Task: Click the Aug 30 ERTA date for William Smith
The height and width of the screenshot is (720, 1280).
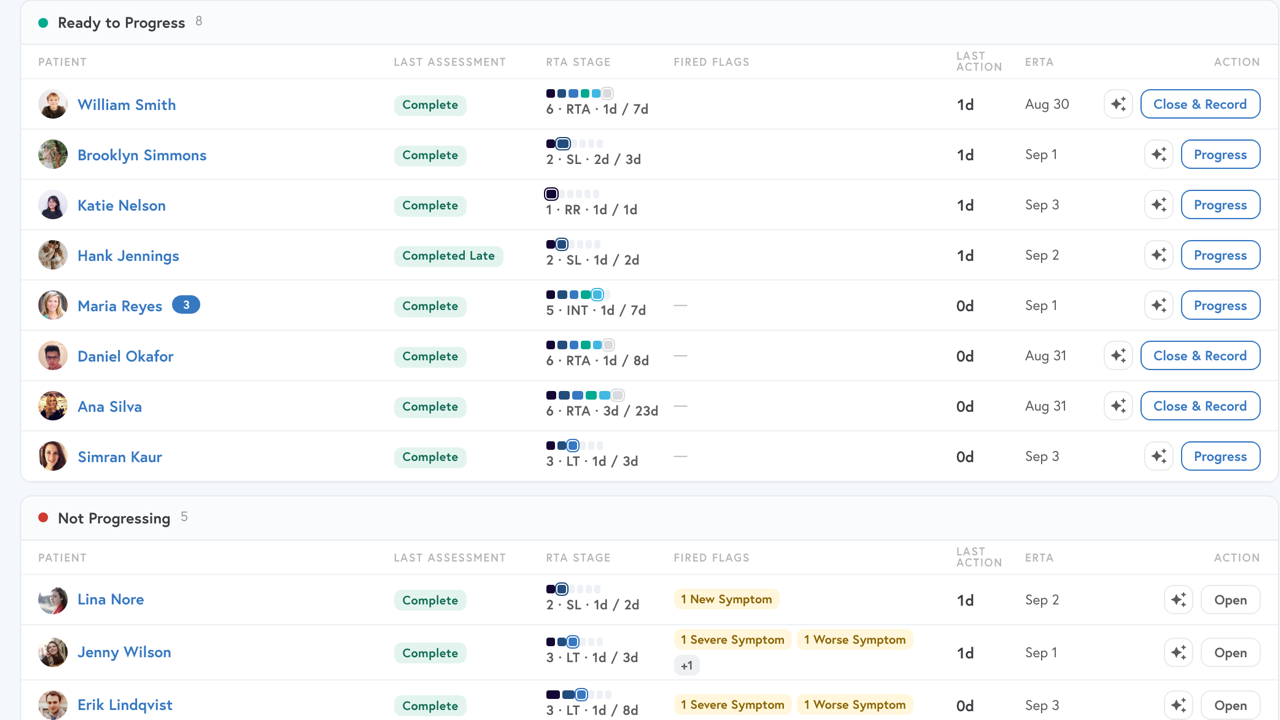Action: pyautogui.click(x=1047, y=104)
